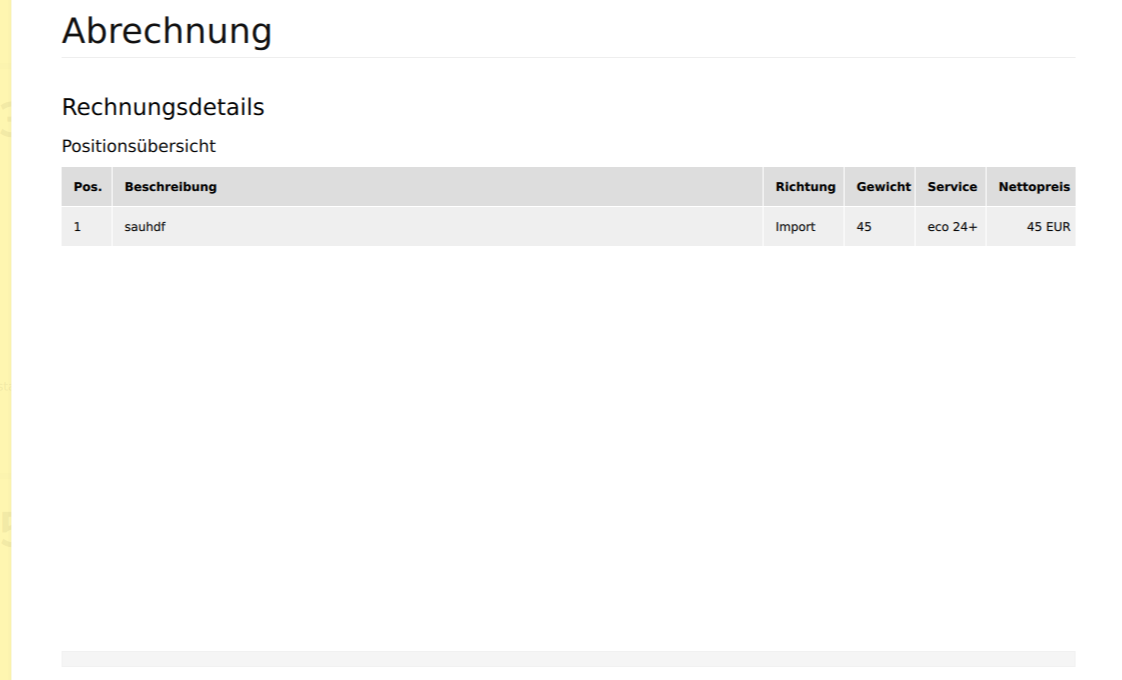Image resolution: width=1122 pixels, height=680 pixels.
Task: Click the Abrechnung page heading
Action: coord(166,32)
